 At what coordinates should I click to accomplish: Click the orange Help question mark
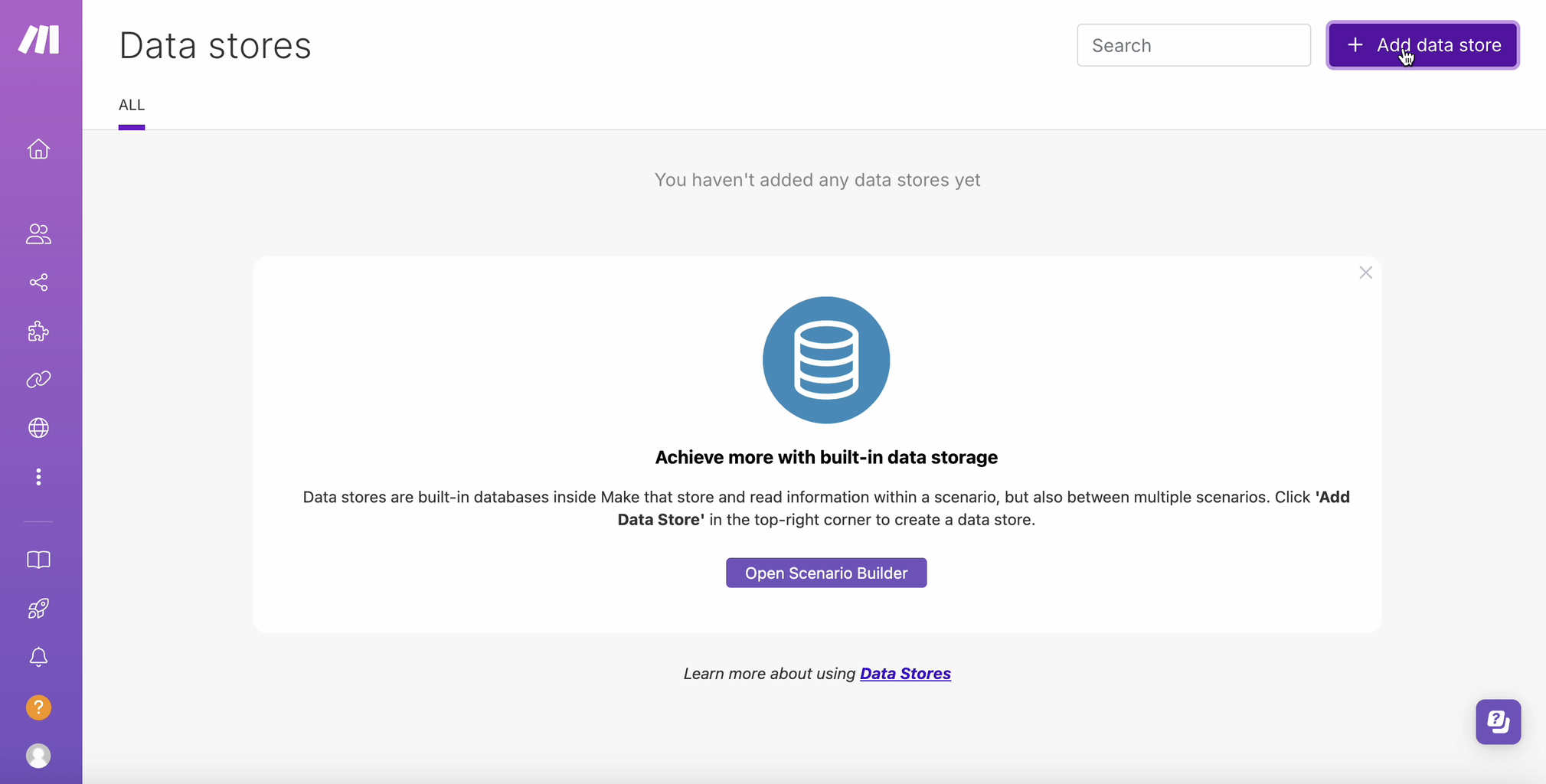pos(38,707)
